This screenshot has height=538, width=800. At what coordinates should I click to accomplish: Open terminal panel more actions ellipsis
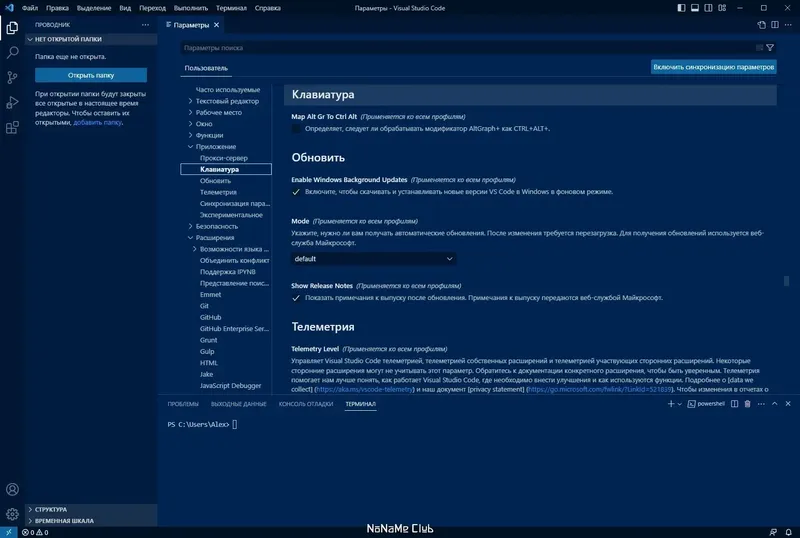761,404
